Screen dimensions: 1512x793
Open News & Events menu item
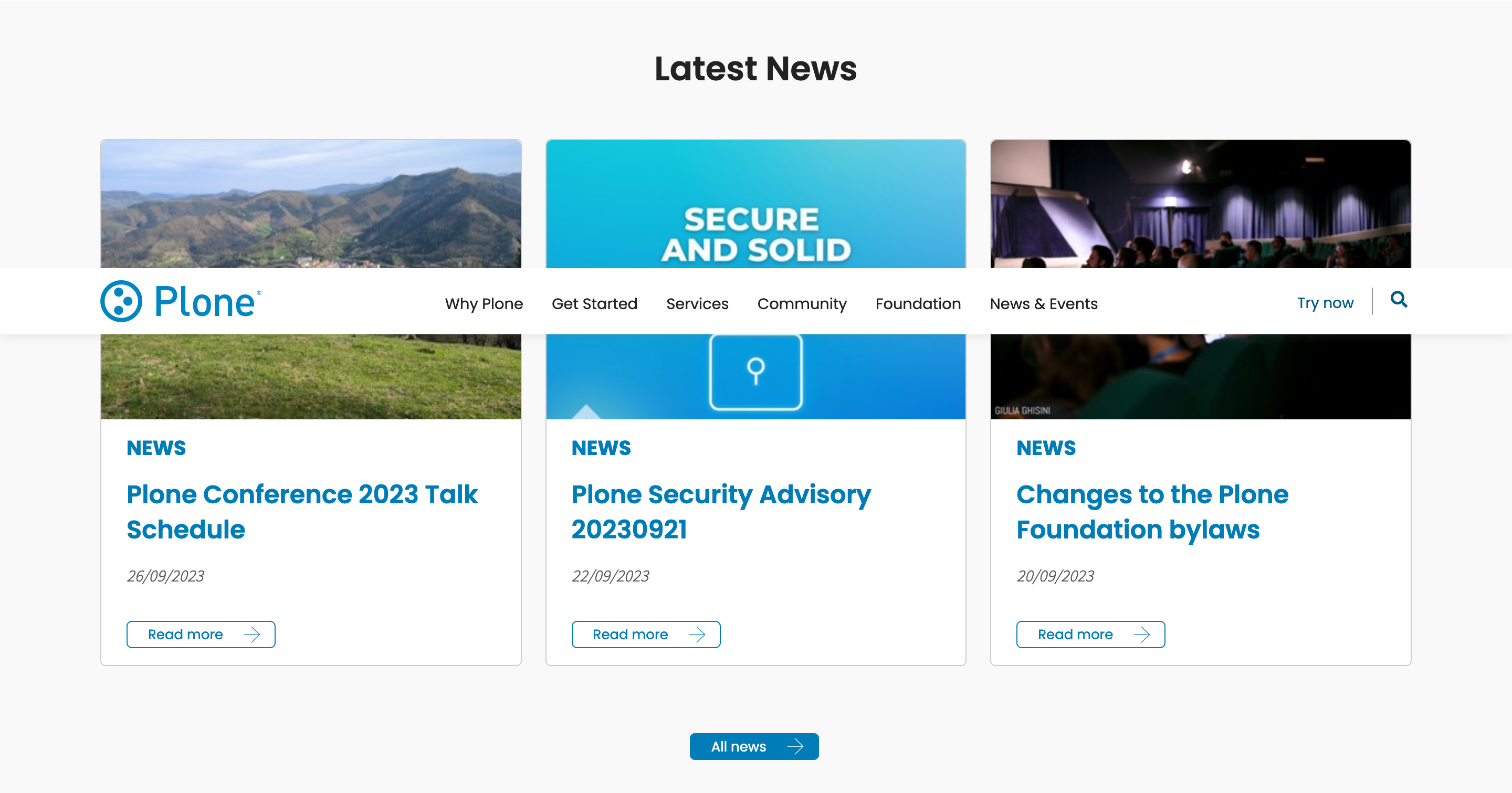(1043, 303)
